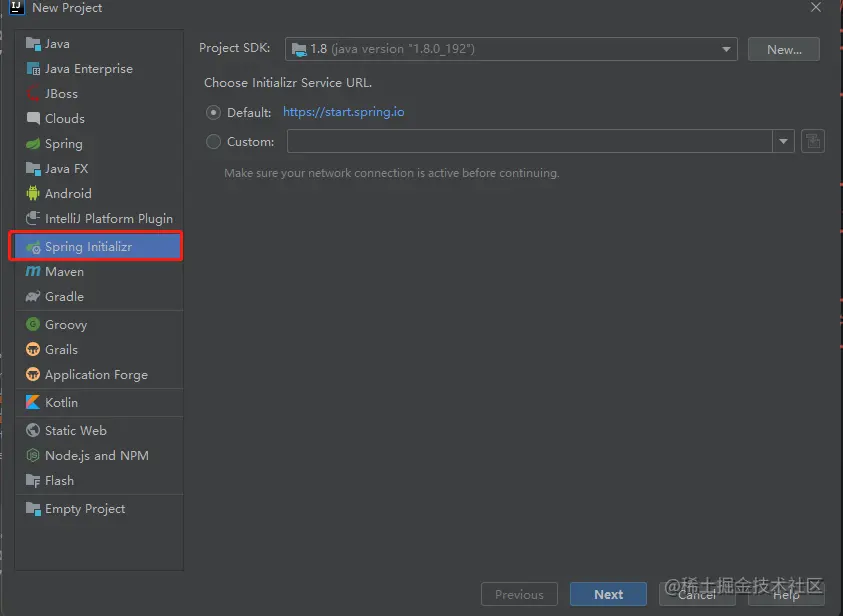Choose Java project type

coord(99,44)
